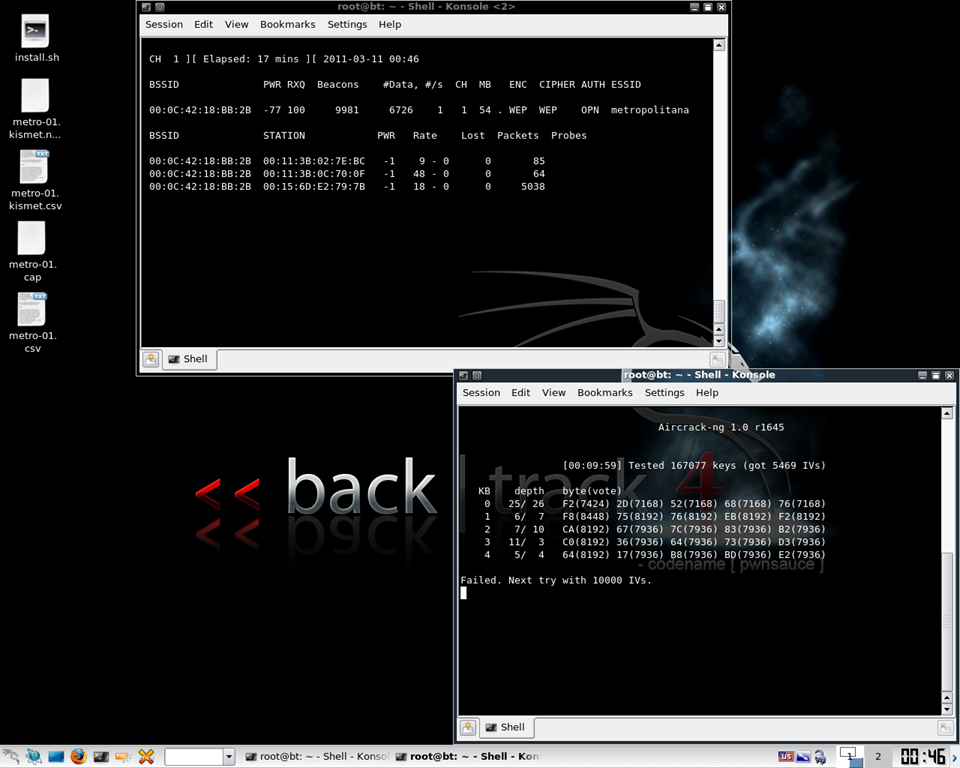Click the US keyboard layout tray icon
This screenshot has width=960, height=768.
(786, 756)
